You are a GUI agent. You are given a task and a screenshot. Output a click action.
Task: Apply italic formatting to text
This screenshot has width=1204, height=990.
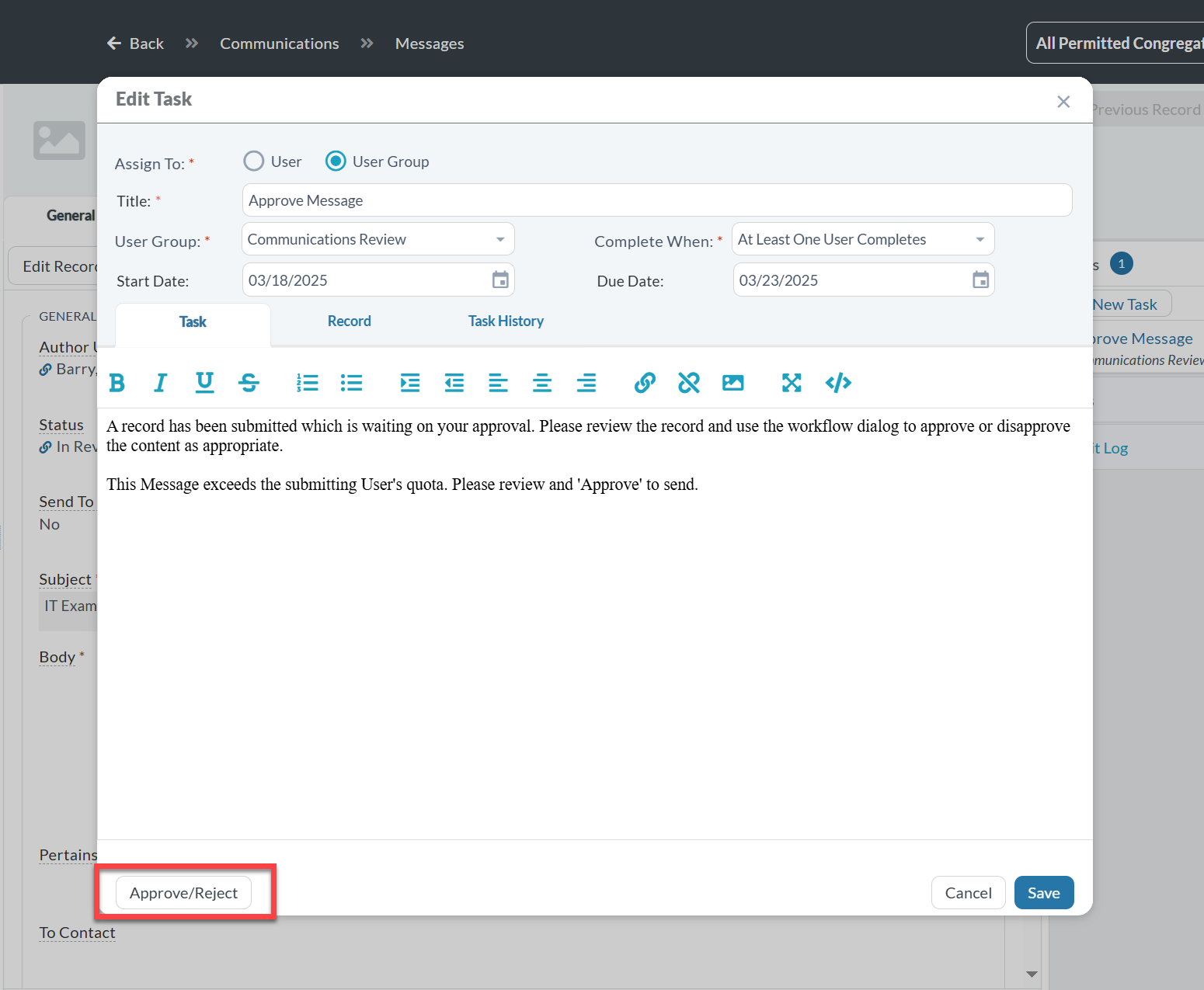coord(160,383)
